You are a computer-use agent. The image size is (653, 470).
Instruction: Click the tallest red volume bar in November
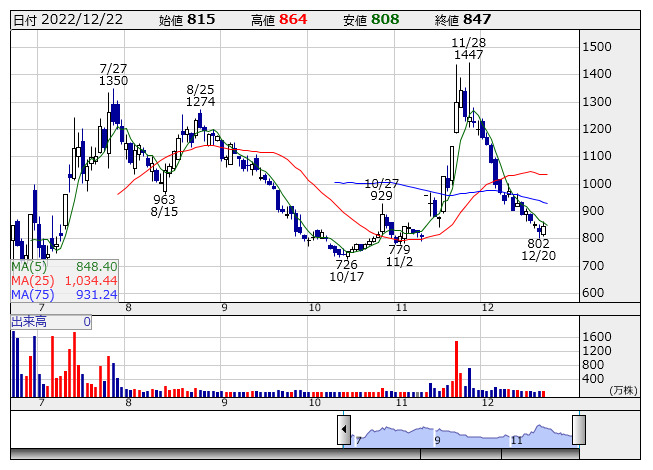point(457,368)
